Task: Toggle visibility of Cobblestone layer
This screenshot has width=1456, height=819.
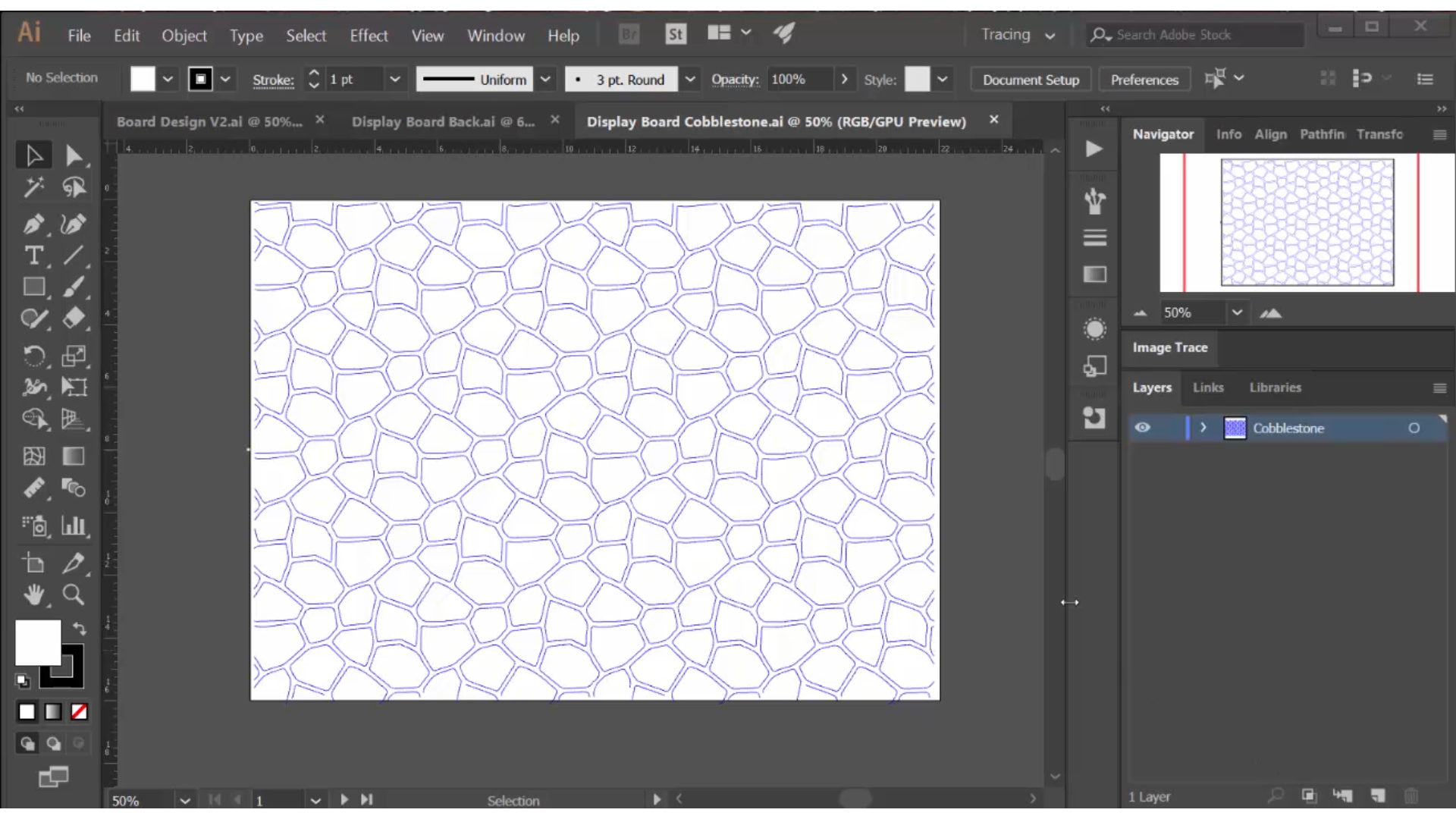Action: pyautogui.click(x=1143, y=428)
